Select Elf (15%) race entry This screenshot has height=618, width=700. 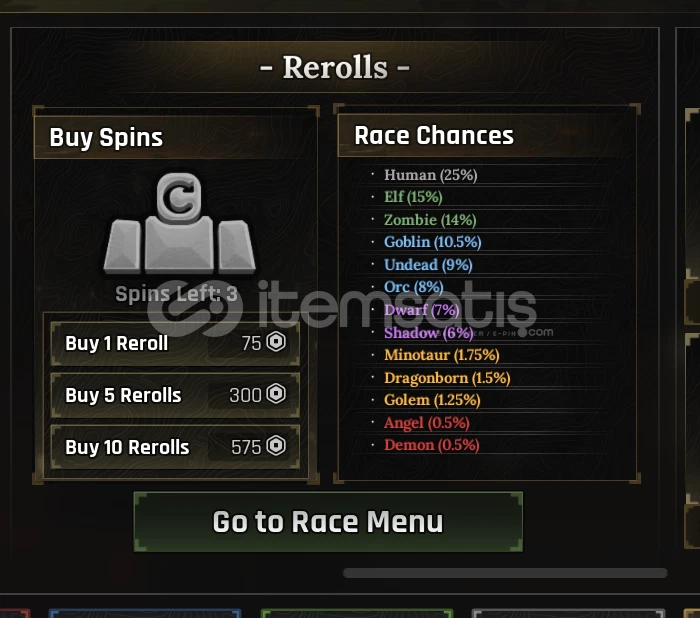coord(413,196)
